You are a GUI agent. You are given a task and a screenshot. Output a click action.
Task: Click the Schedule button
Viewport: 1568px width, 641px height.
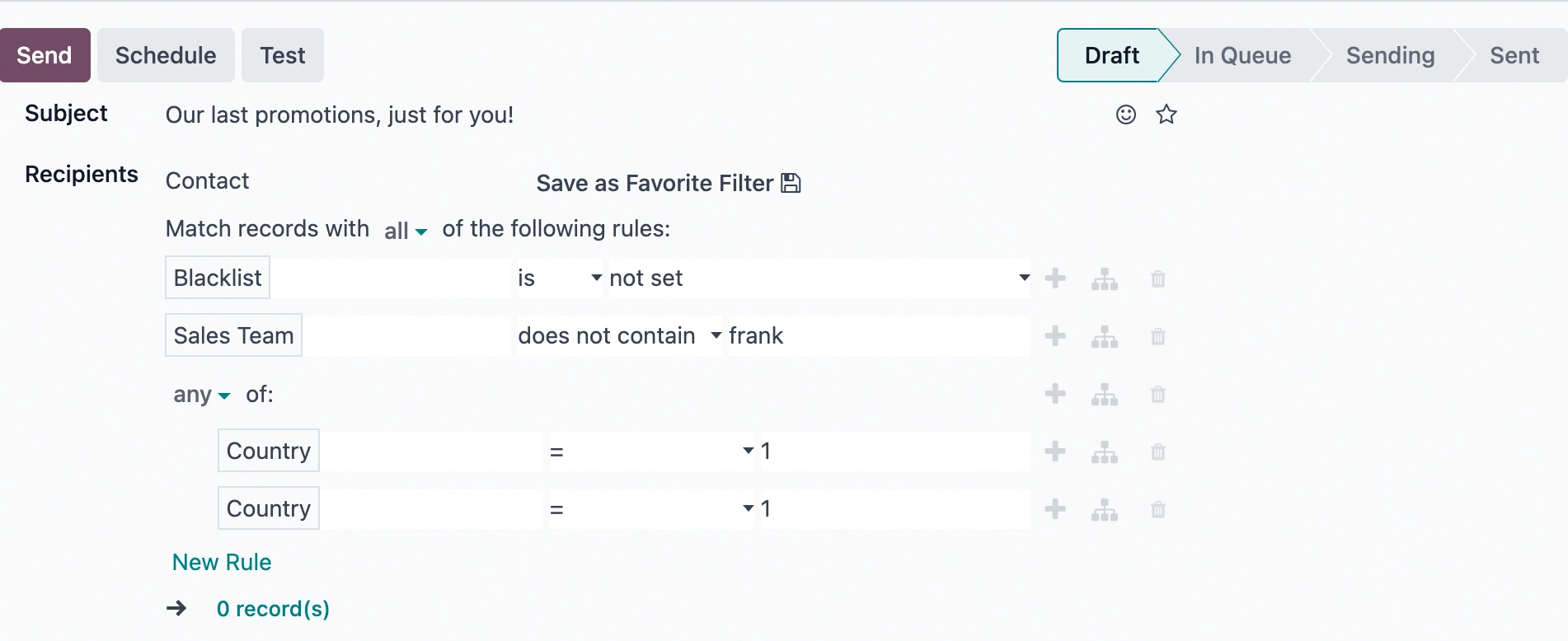click(x=166, y=55)
